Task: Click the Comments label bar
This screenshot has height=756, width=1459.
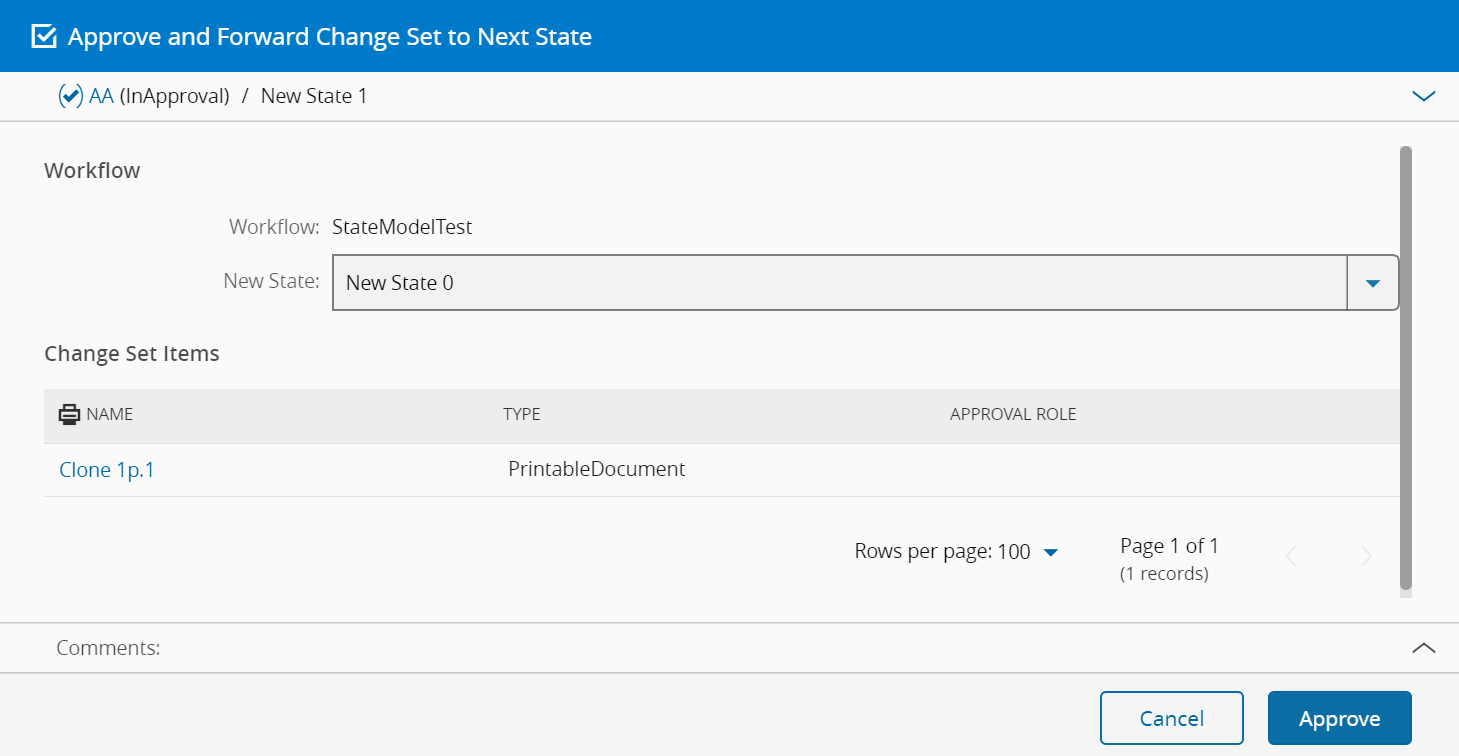Action: click(108, 648)
